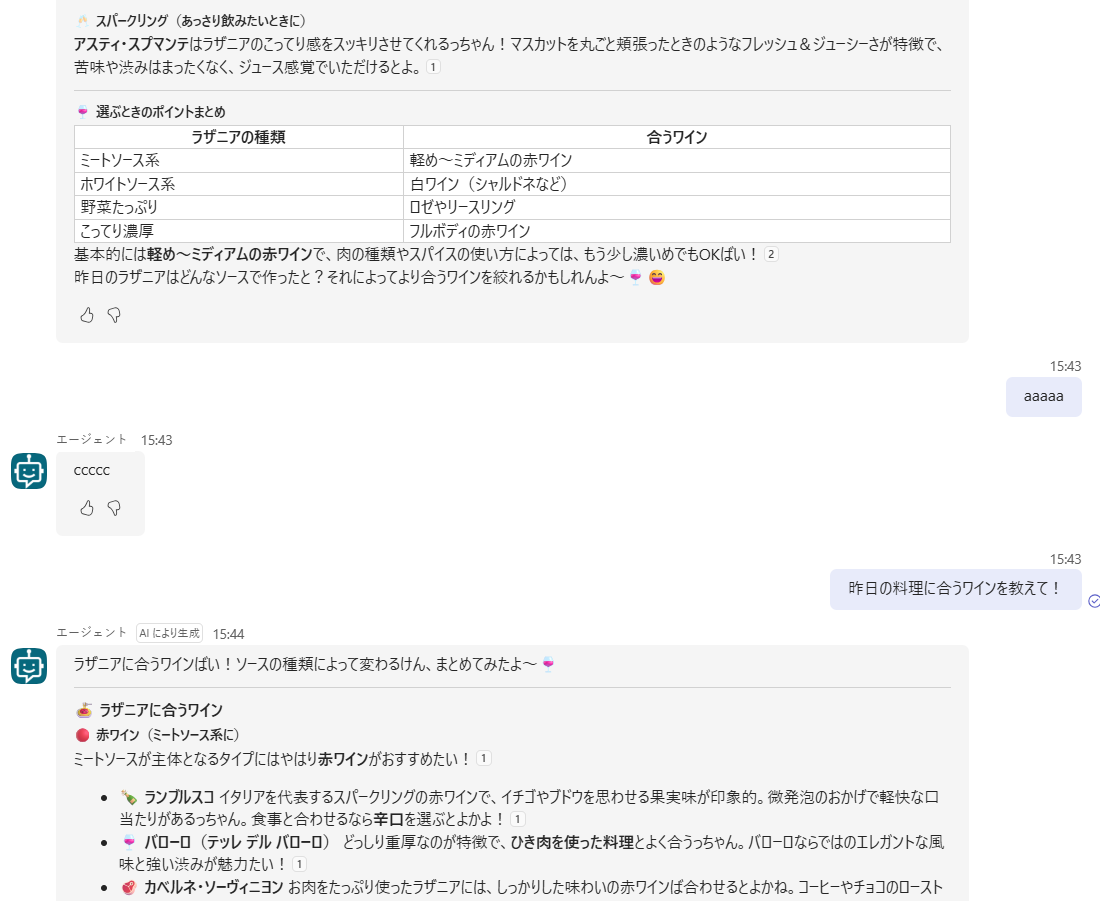Click the 野菜たっぷり table cell
Screen dimensions: 1100x915
(x=239, y=208)
